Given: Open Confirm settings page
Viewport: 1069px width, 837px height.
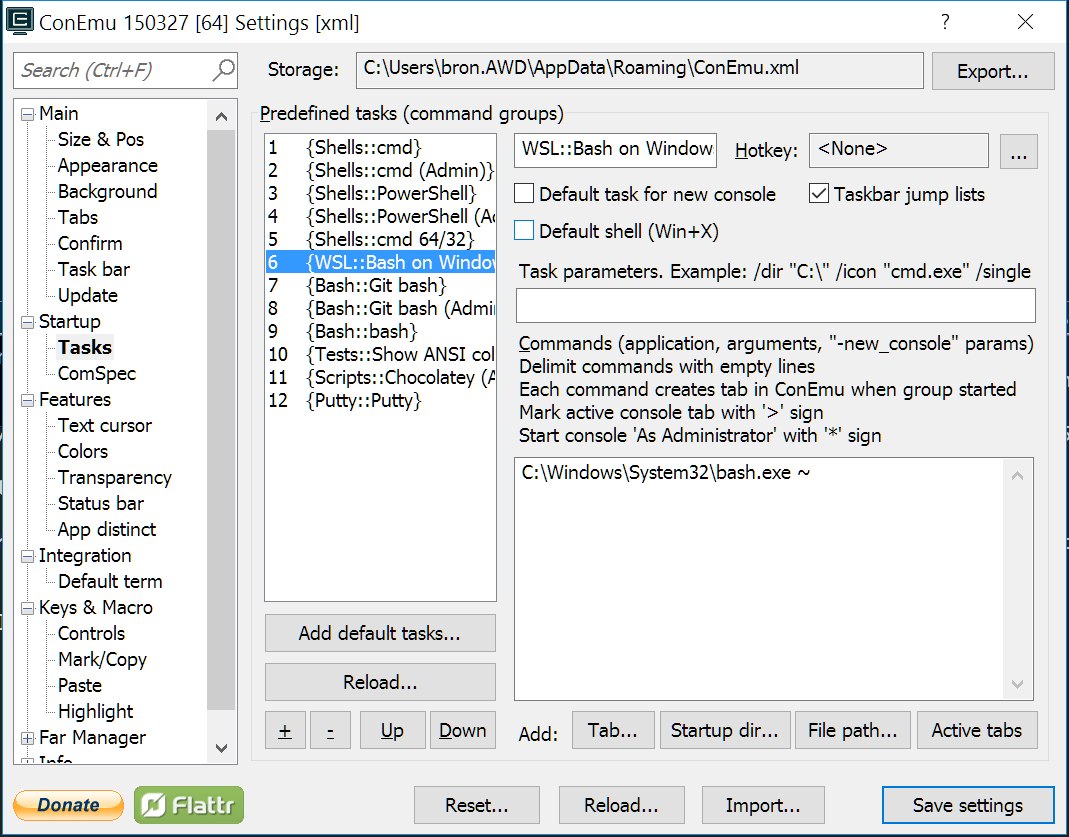Looking at the screenshot, I should (x=90, y=243).
